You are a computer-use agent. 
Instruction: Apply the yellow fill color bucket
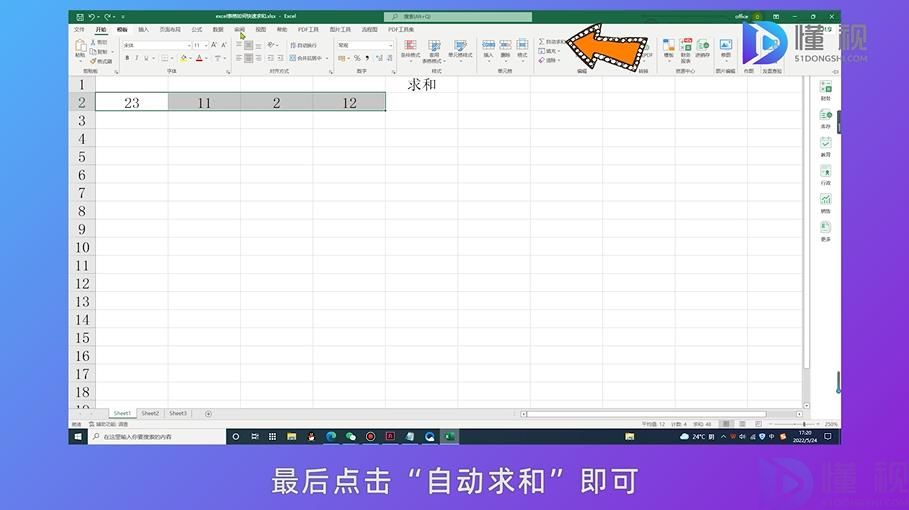click(183, 58)
